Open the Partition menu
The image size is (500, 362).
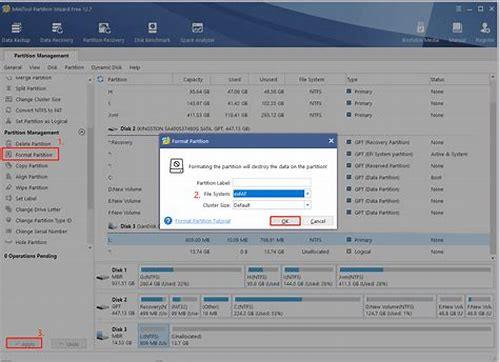coord(74,67)
